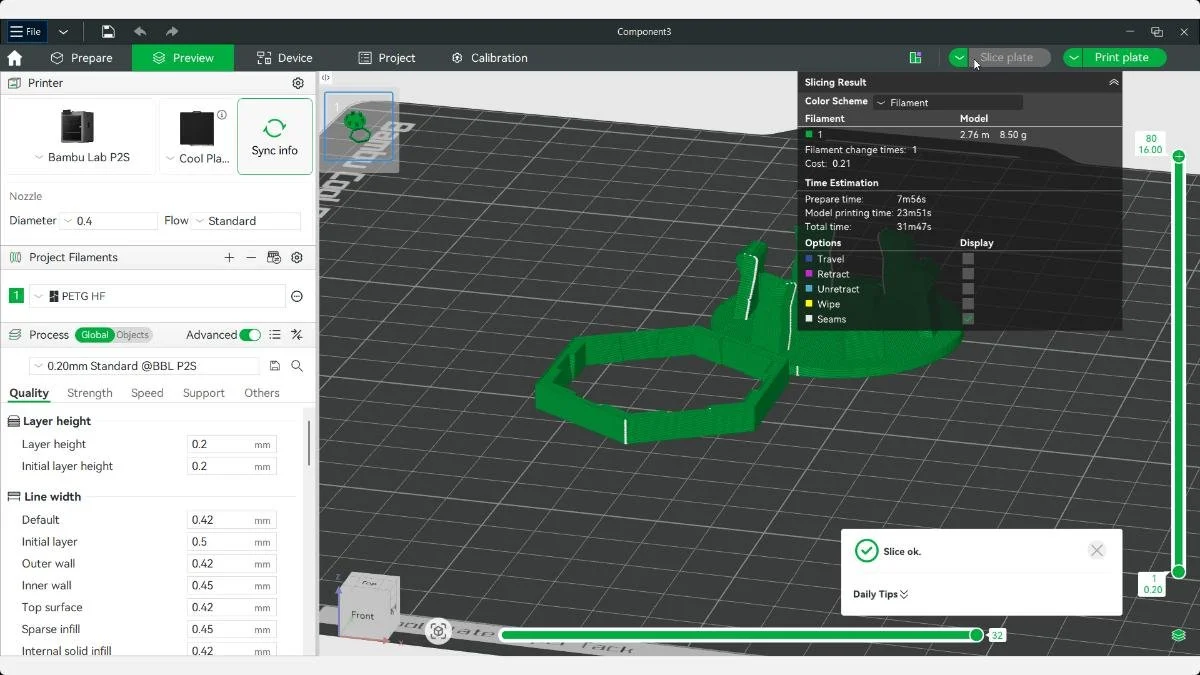Enable Wipe display checkbox
The width and height of the screenshot is (1200, 675).
[968, 304]
